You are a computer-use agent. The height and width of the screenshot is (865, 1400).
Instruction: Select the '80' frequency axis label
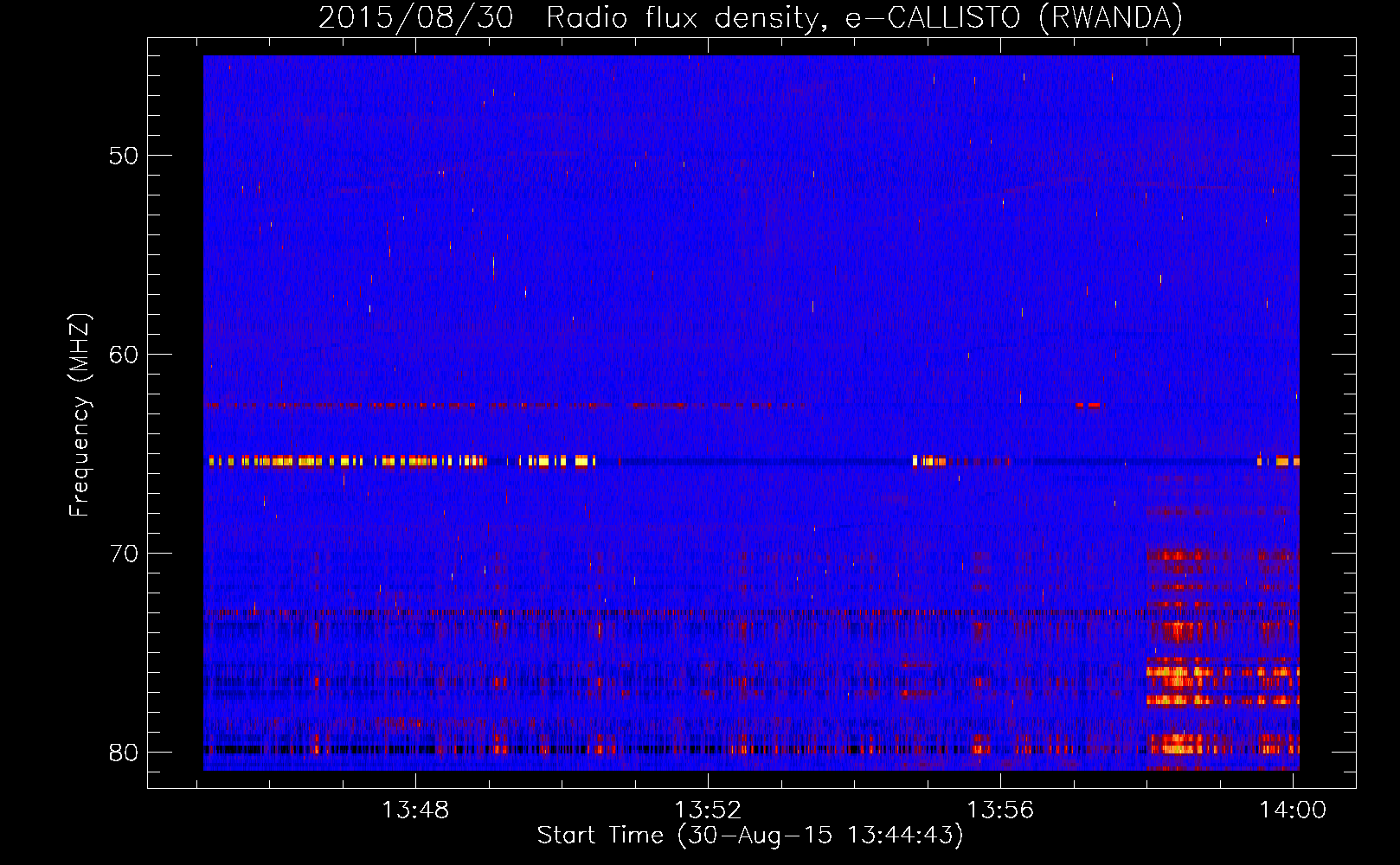click(x=124, y=753)
